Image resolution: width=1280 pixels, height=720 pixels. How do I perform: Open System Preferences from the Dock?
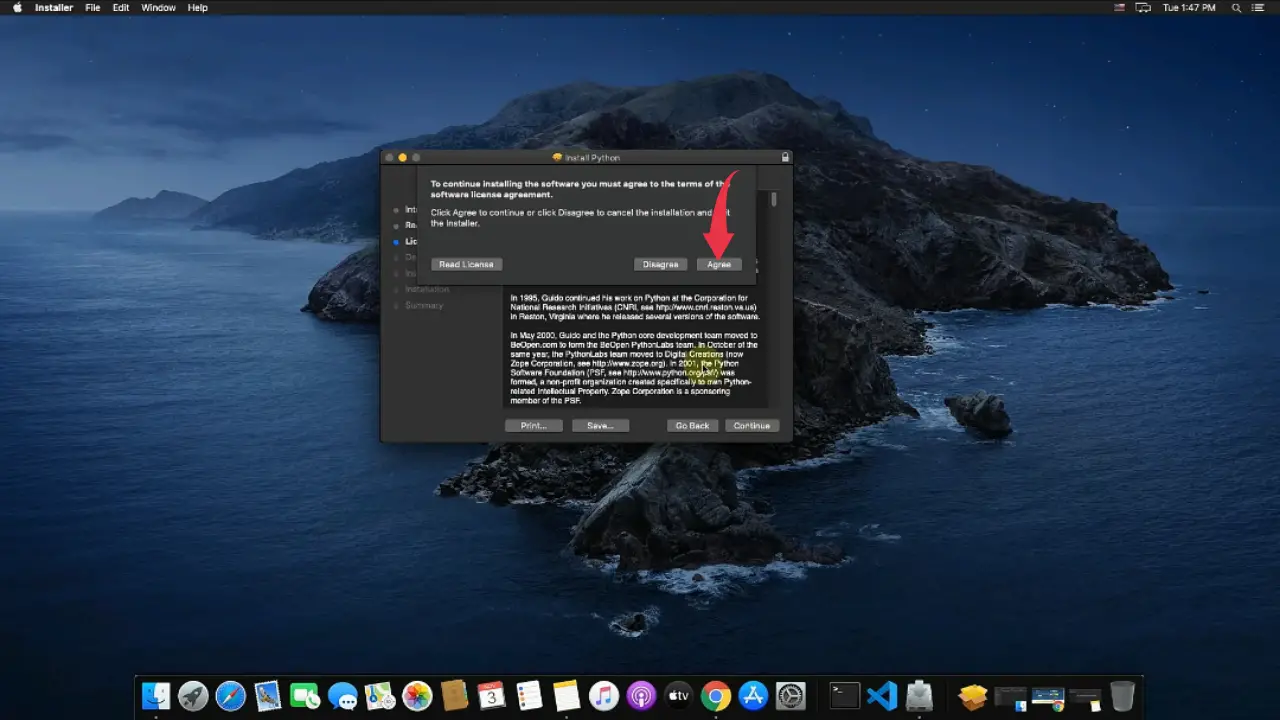tap(790, 695)
